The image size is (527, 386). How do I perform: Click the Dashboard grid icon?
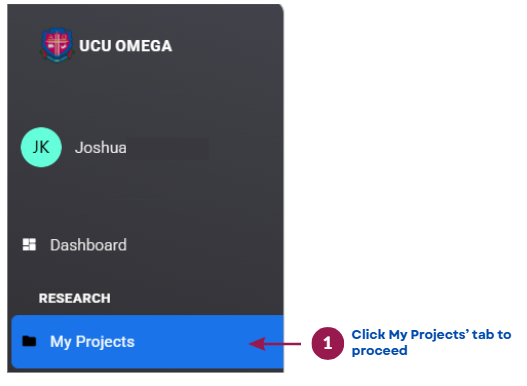click(29, 244)
